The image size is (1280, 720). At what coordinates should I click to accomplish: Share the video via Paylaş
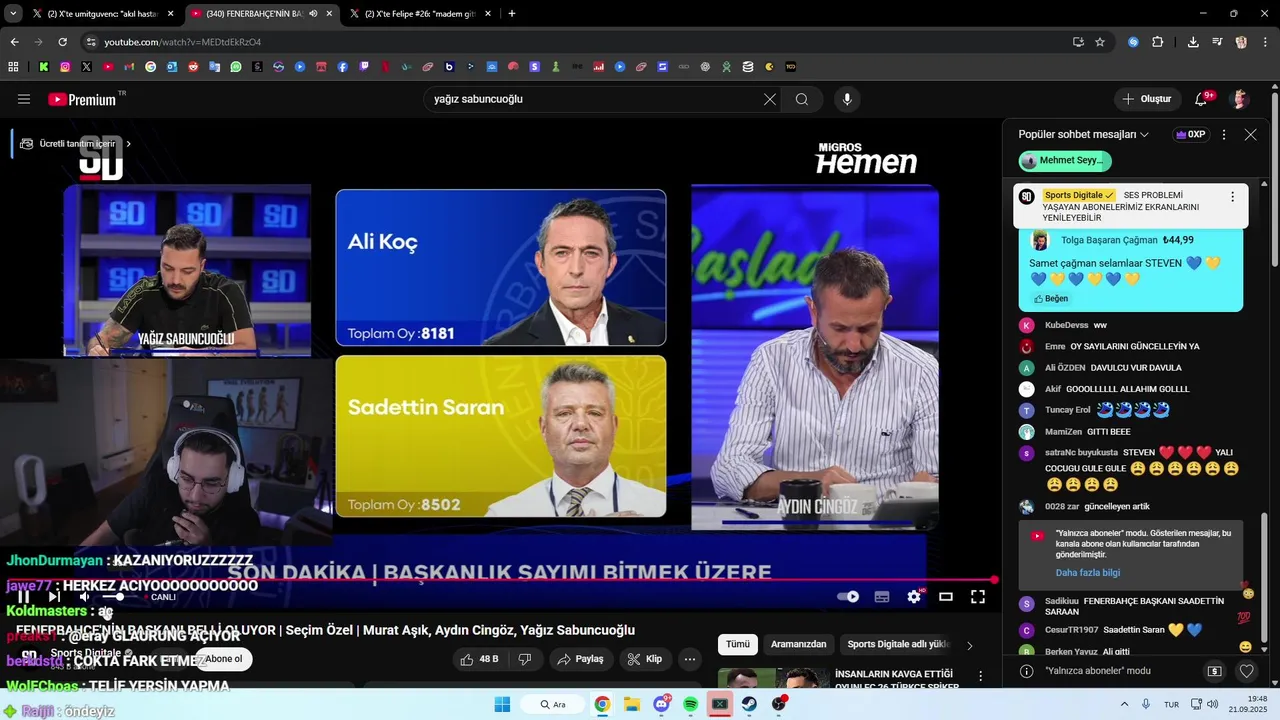coord(581,659)
